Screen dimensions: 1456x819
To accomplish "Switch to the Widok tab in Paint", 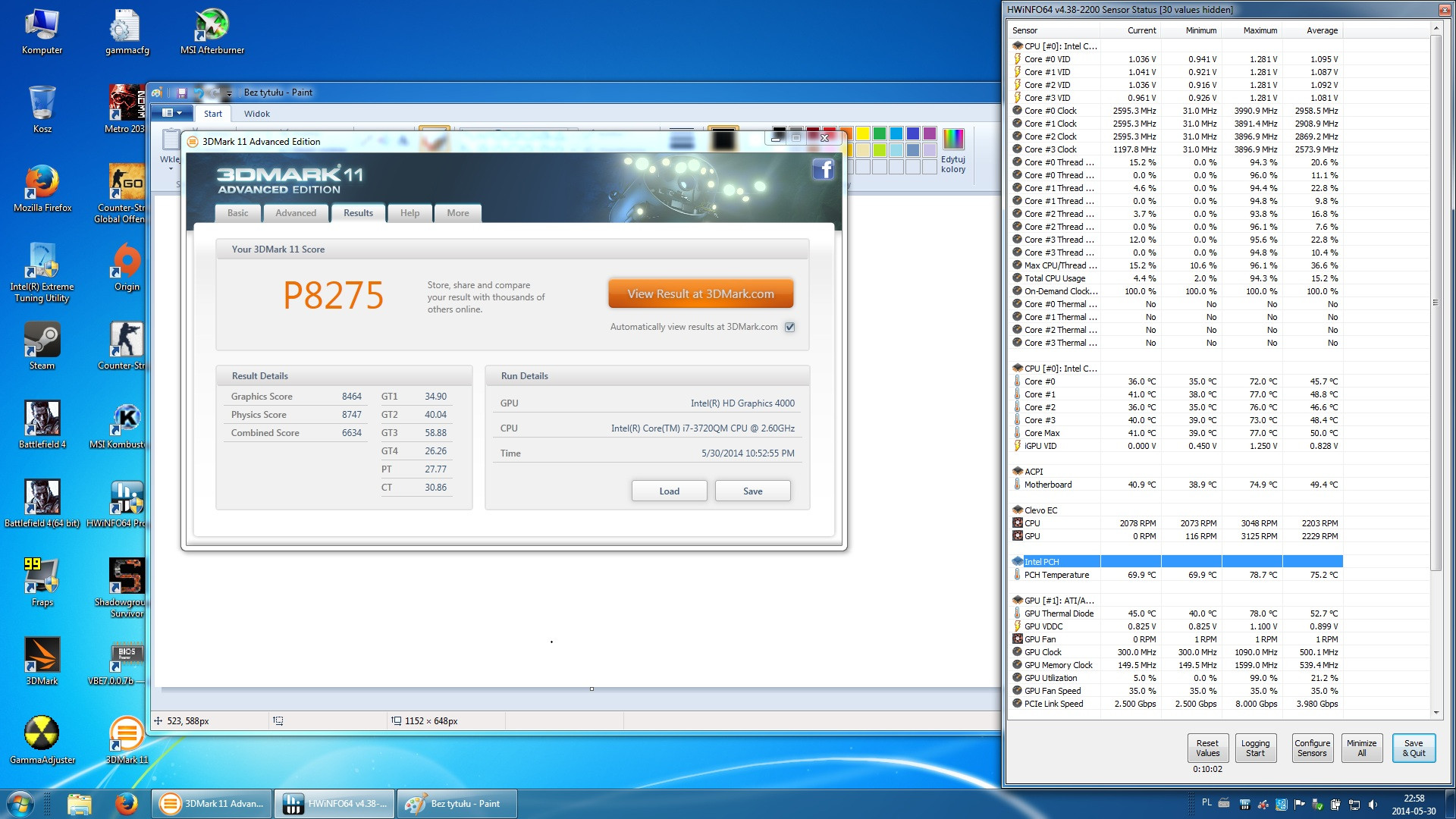I will click(257, 114).
